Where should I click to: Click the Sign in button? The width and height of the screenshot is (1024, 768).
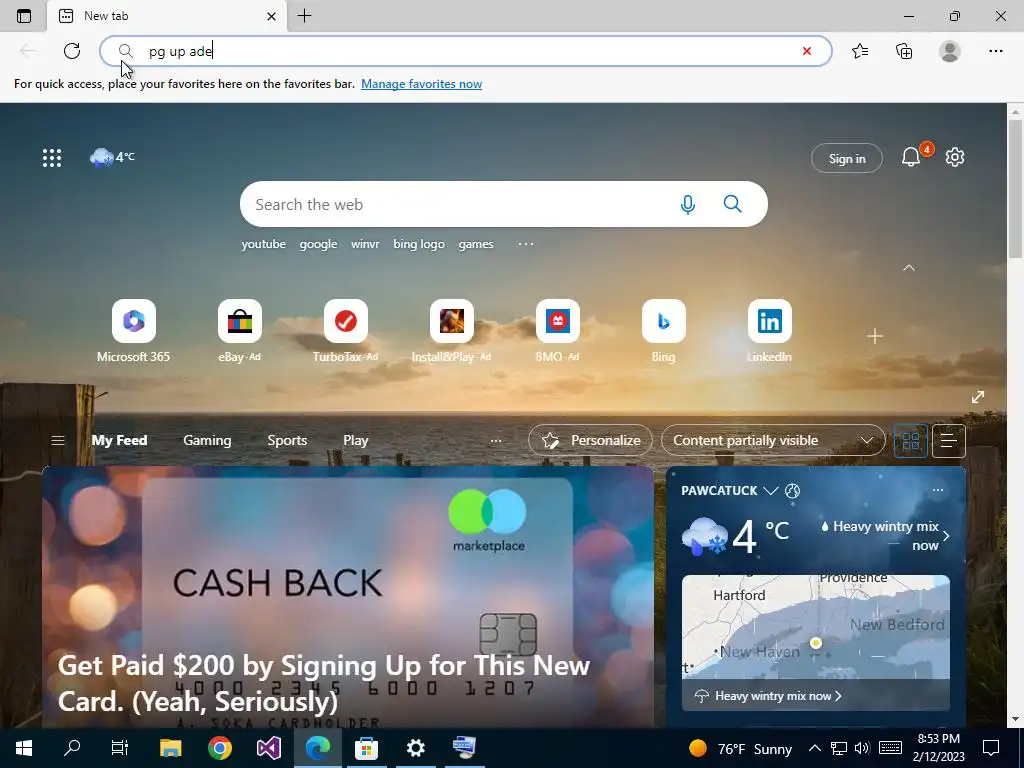pyautogui.click(x=846, y=158)
